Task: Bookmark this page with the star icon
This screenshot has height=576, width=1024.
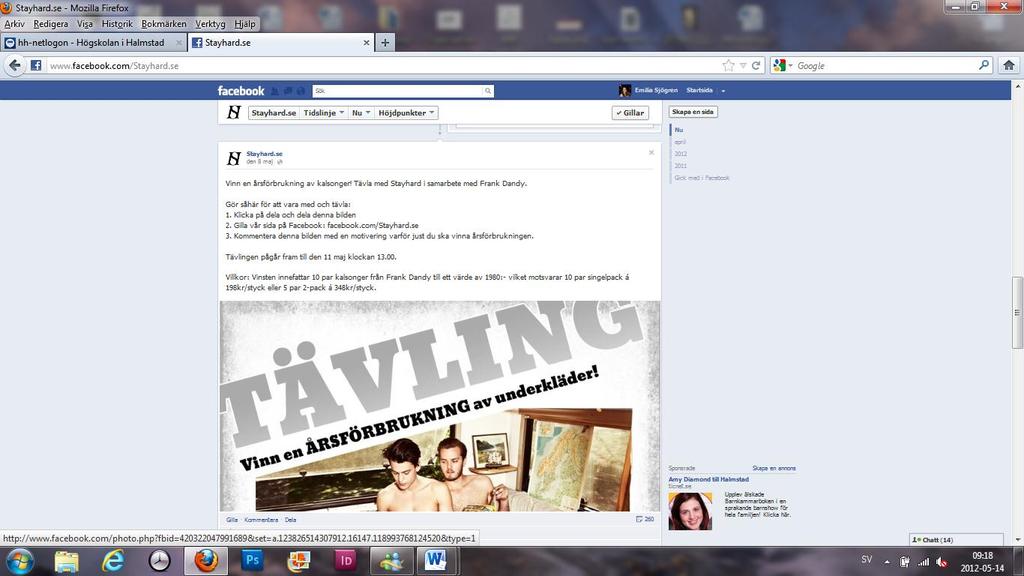Action: pos(728,65)
